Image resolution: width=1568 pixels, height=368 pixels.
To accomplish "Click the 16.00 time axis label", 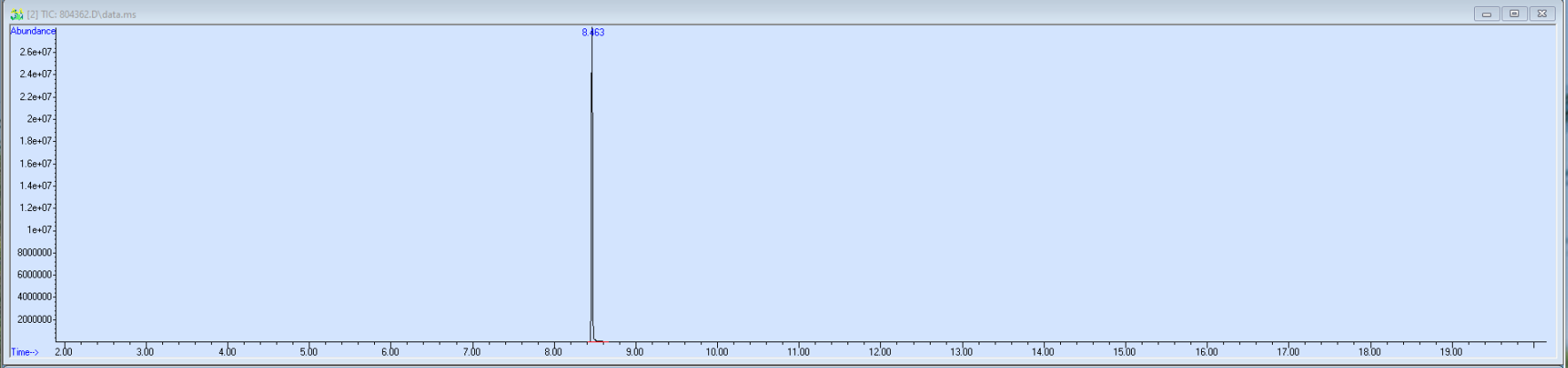I will click(1206, 352).
